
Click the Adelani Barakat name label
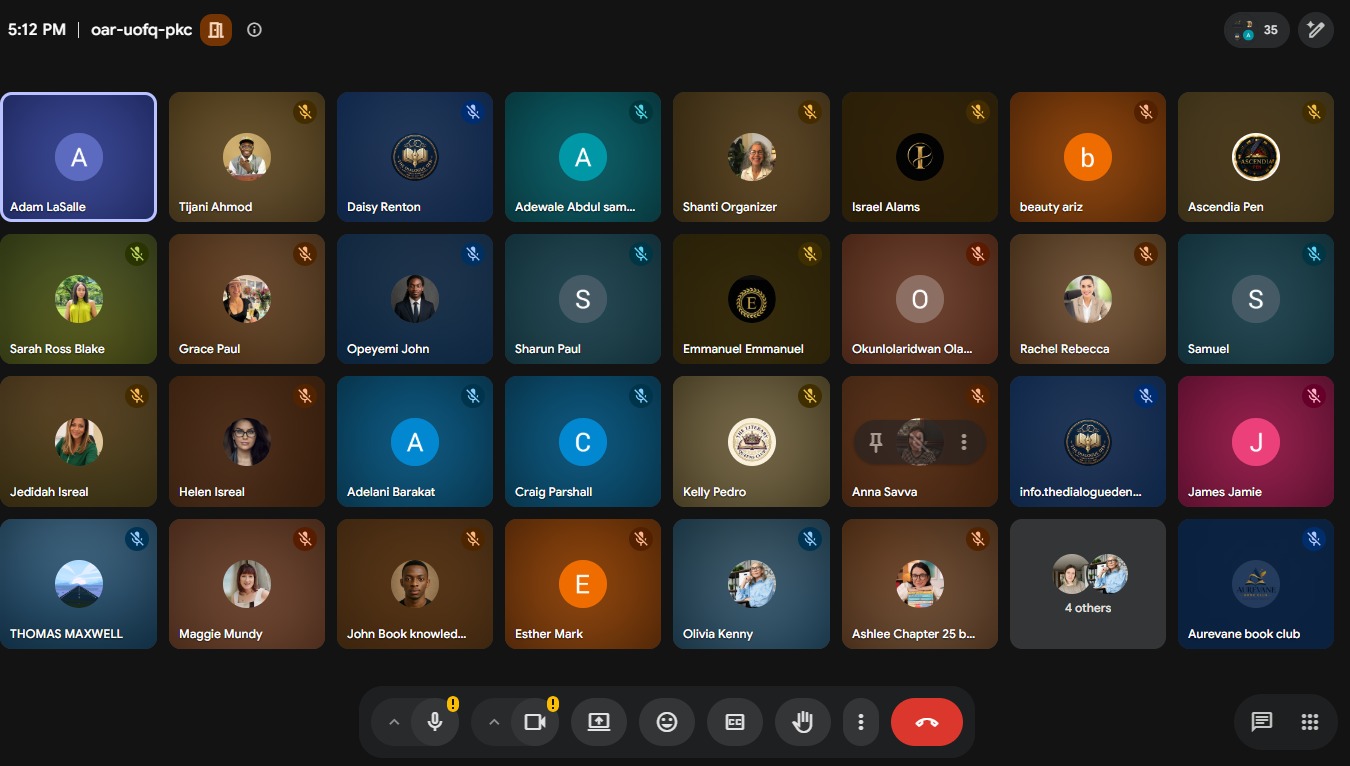pyautogui.click(x=391, y=492)
